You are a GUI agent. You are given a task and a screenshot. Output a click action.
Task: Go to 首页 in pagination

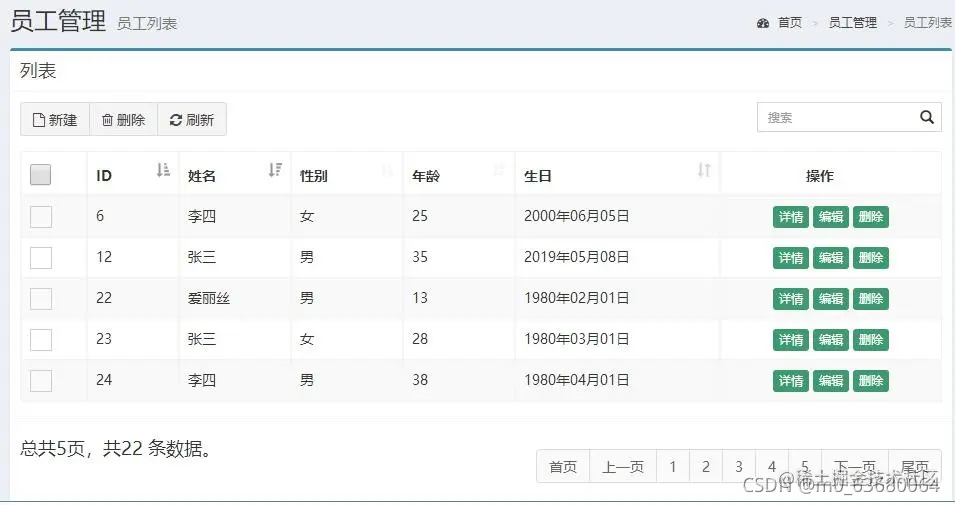(x=563, y=467)
